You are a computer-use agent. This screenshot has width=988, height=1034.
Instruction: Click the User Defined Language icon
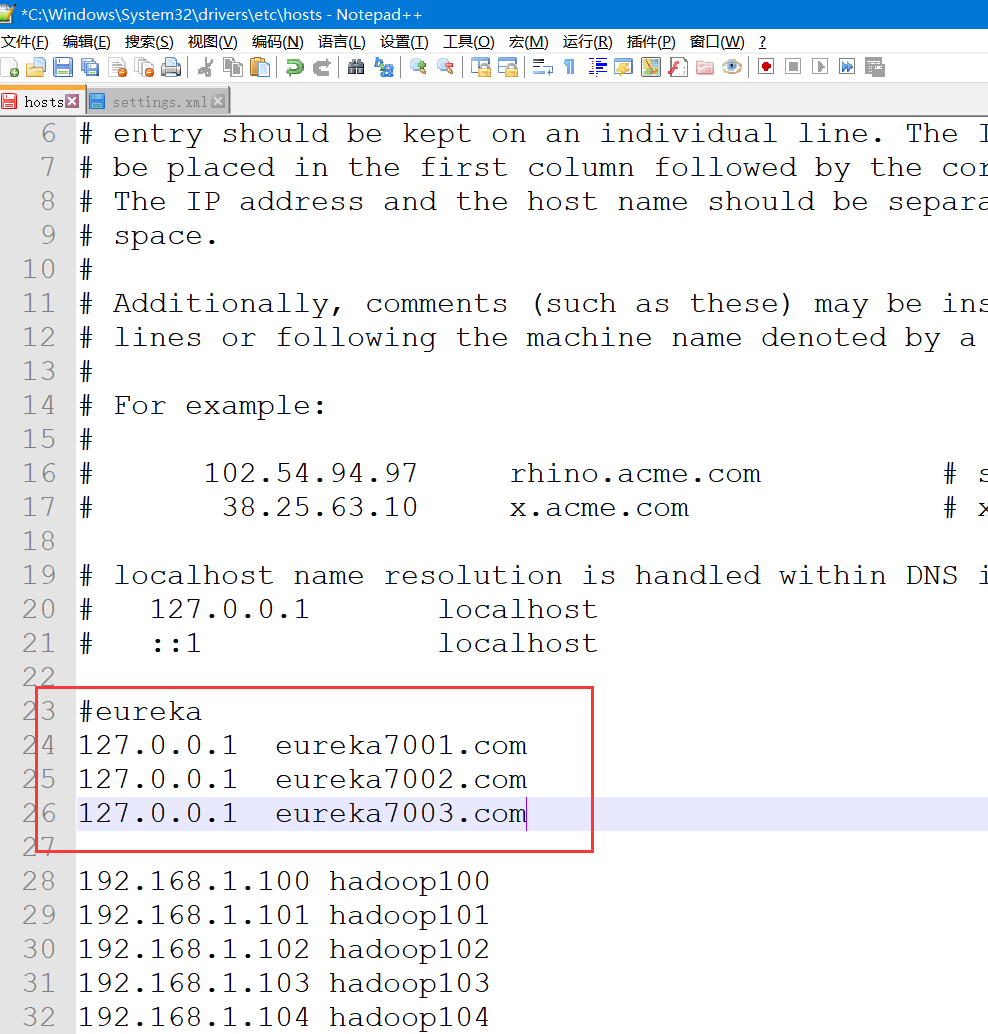coord(623,67)
